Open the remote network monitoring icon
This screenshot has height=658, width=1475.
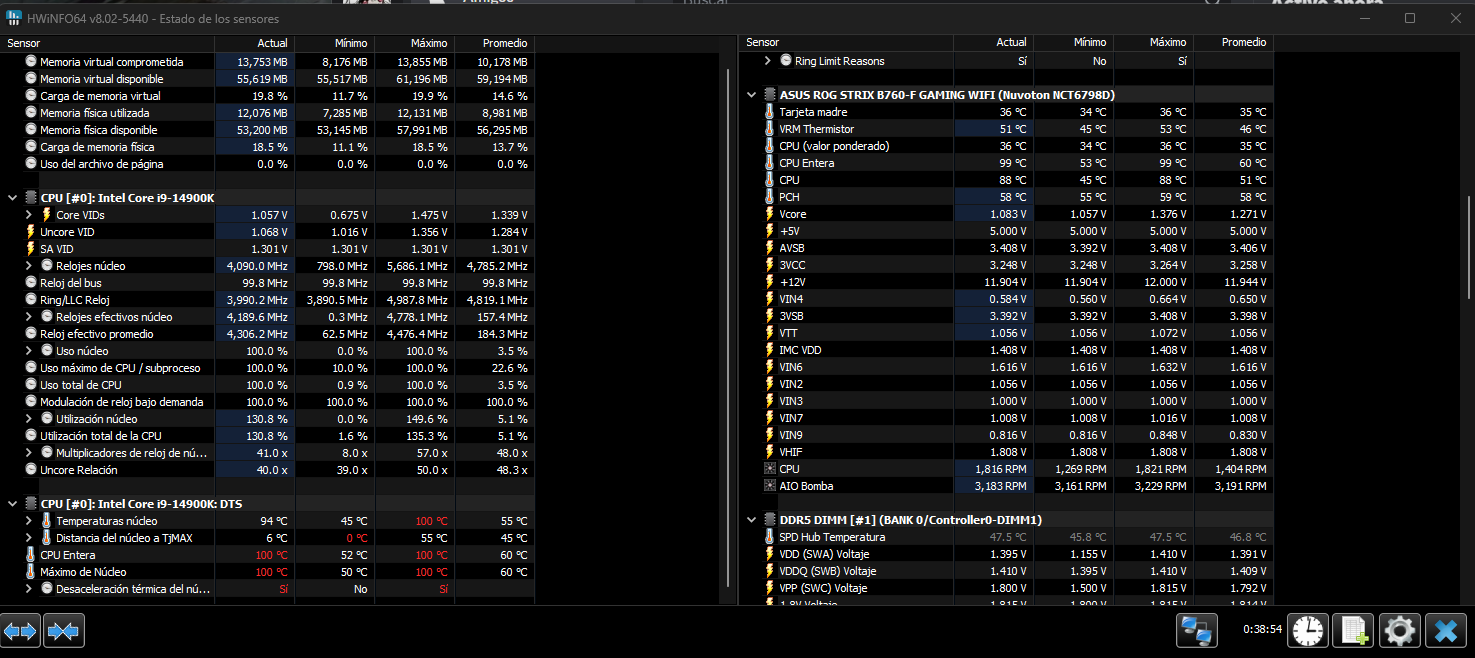pyautogui.click(x=1196, y=631)
